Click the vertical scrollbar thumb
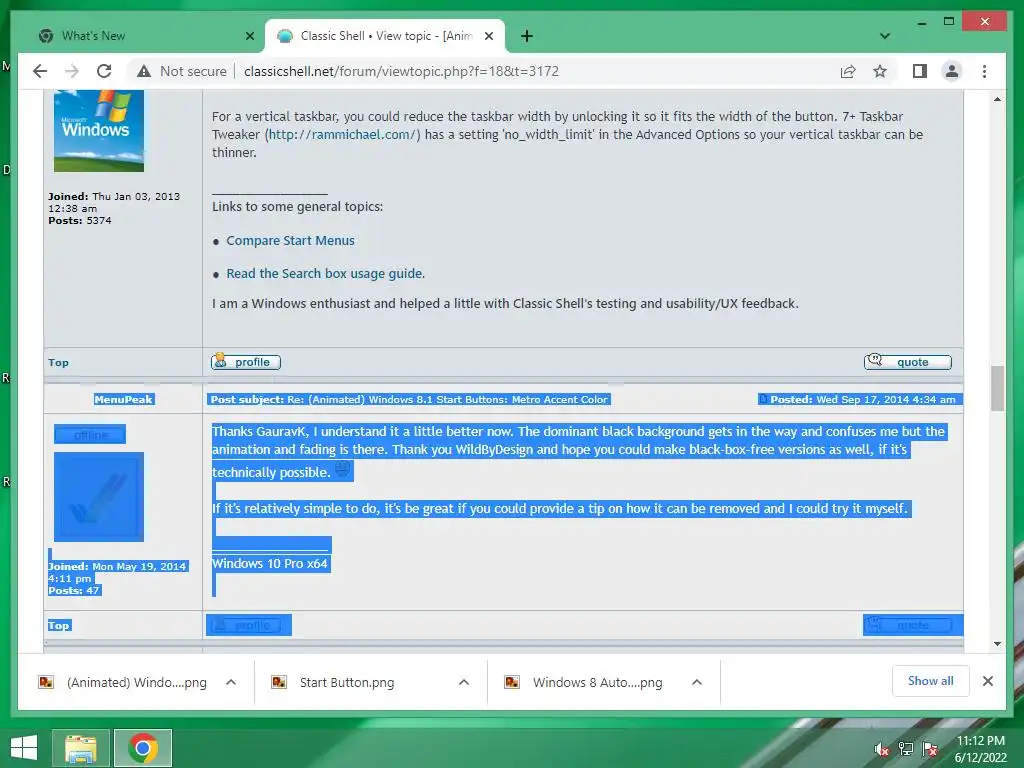 click(x=997, y=388)
